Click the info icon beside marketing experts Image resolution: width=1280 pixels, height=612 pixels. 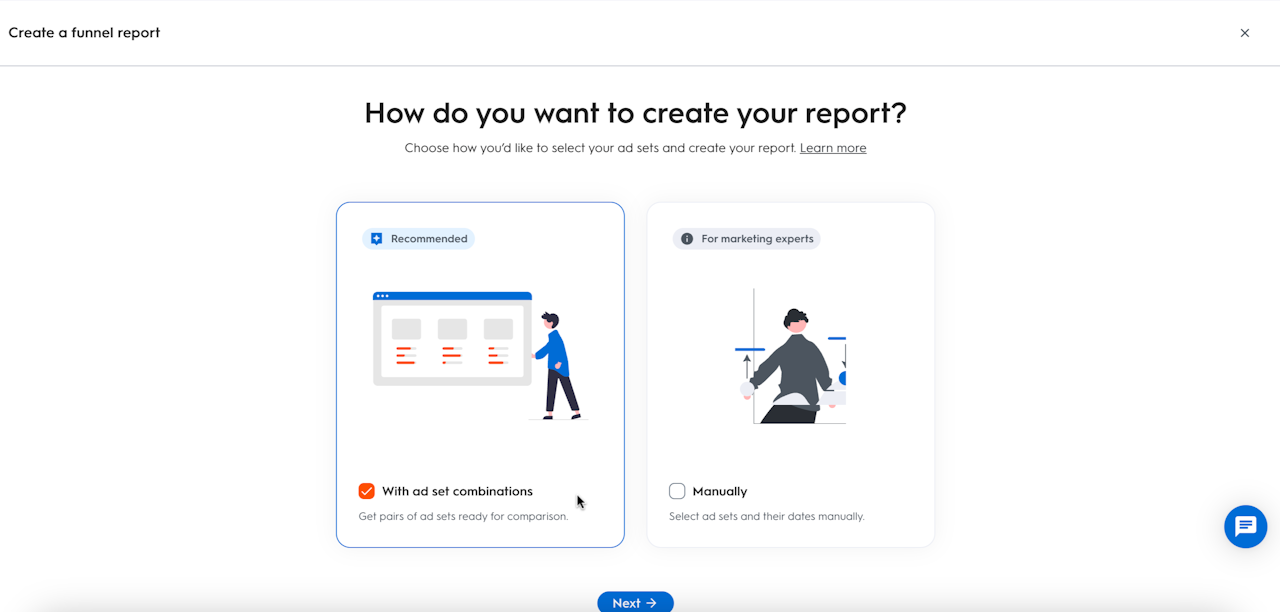(687, 239)
